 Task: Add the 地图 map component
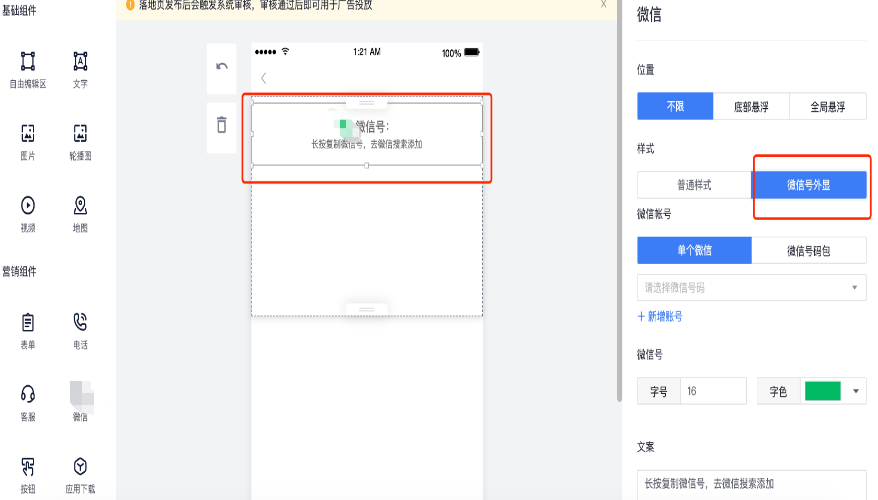[80, 205]
